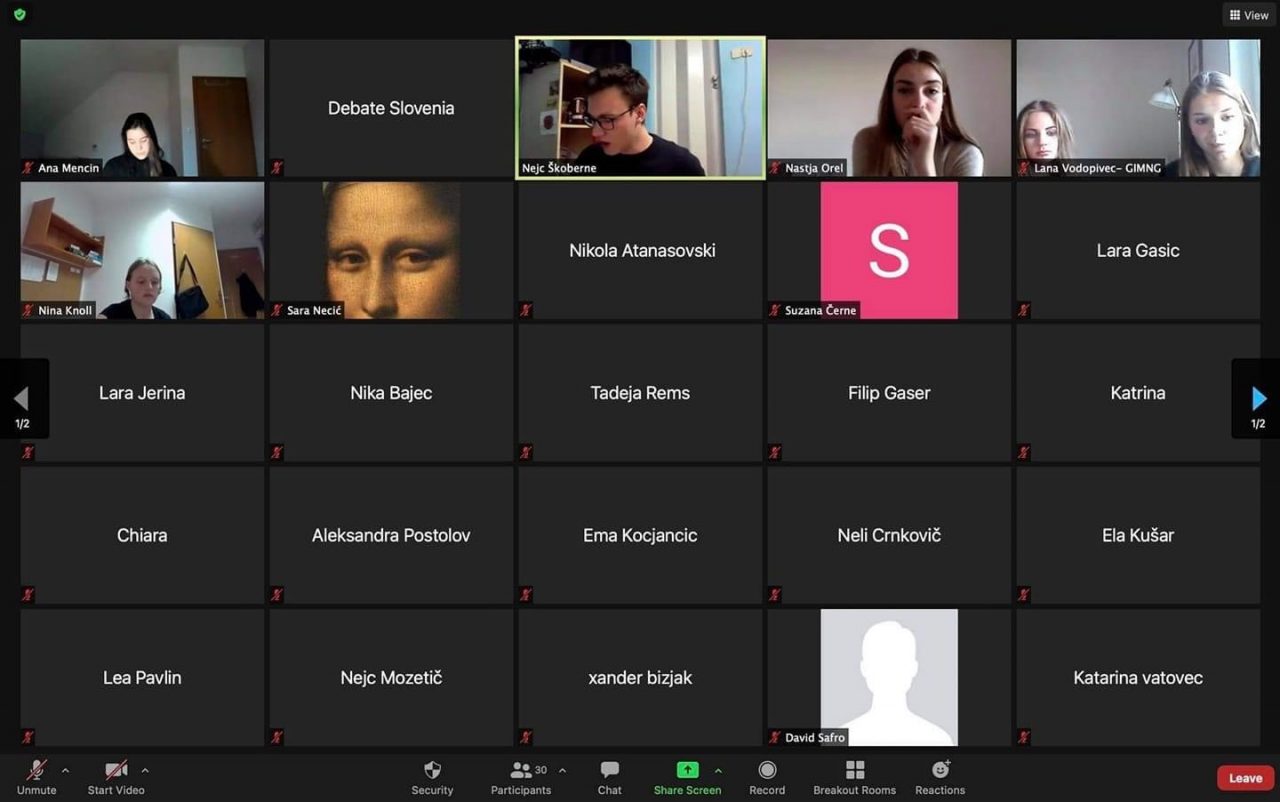Open the Reactions emoji icon
This screenshot has height=802, width=1280.
point(940,769)
